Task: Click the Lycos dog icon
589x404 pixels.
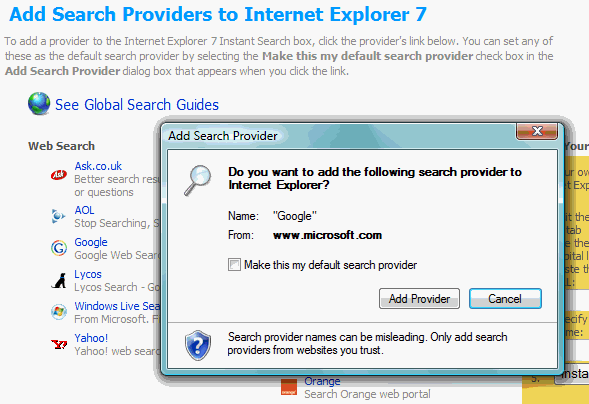Action: pos(59,280)
